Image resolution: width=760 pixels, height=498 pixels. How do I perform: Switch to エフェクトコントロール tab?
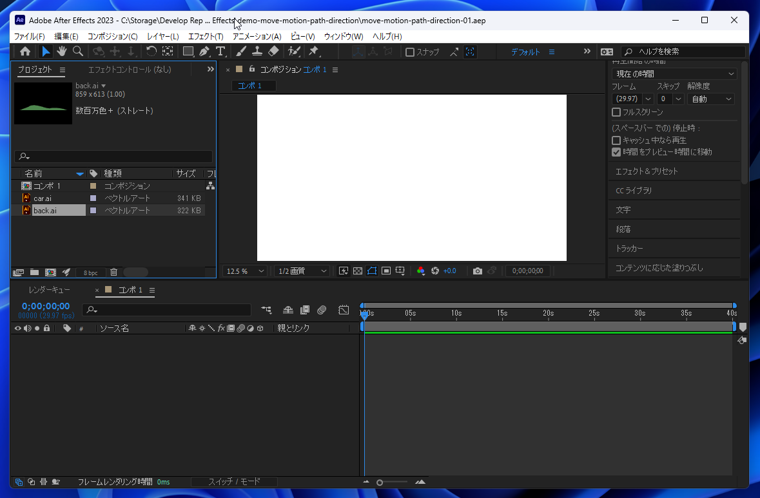[129, 69]
